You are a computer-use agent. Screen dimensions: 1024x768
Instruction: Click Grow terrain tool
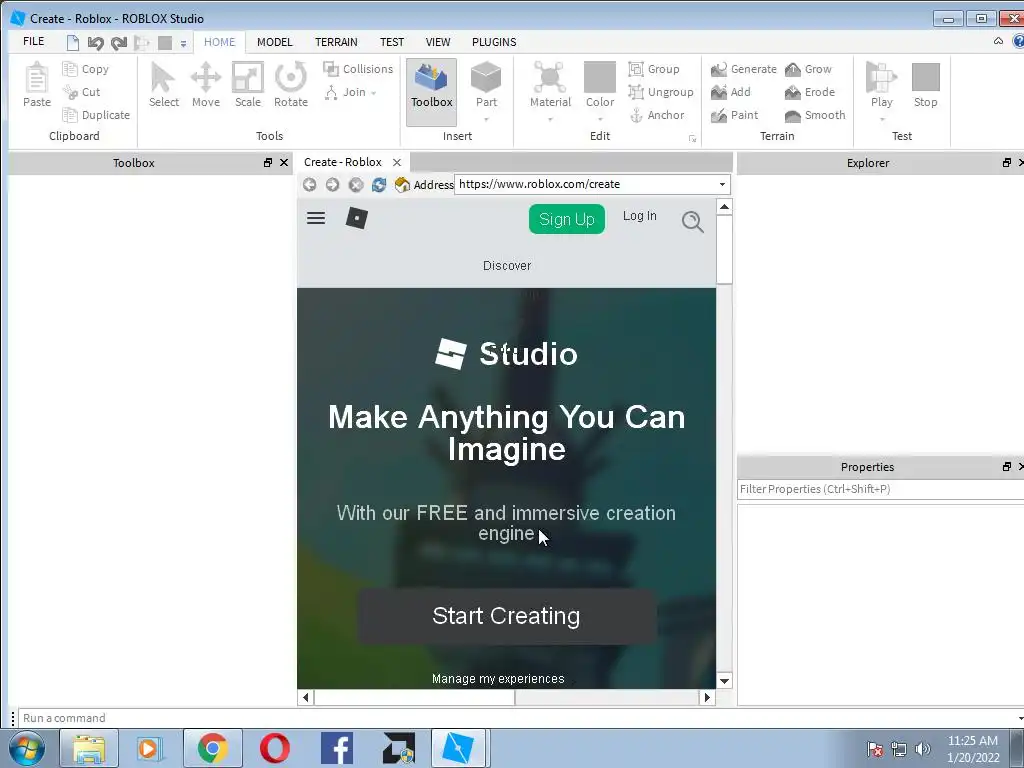click(x=808, y=69)
